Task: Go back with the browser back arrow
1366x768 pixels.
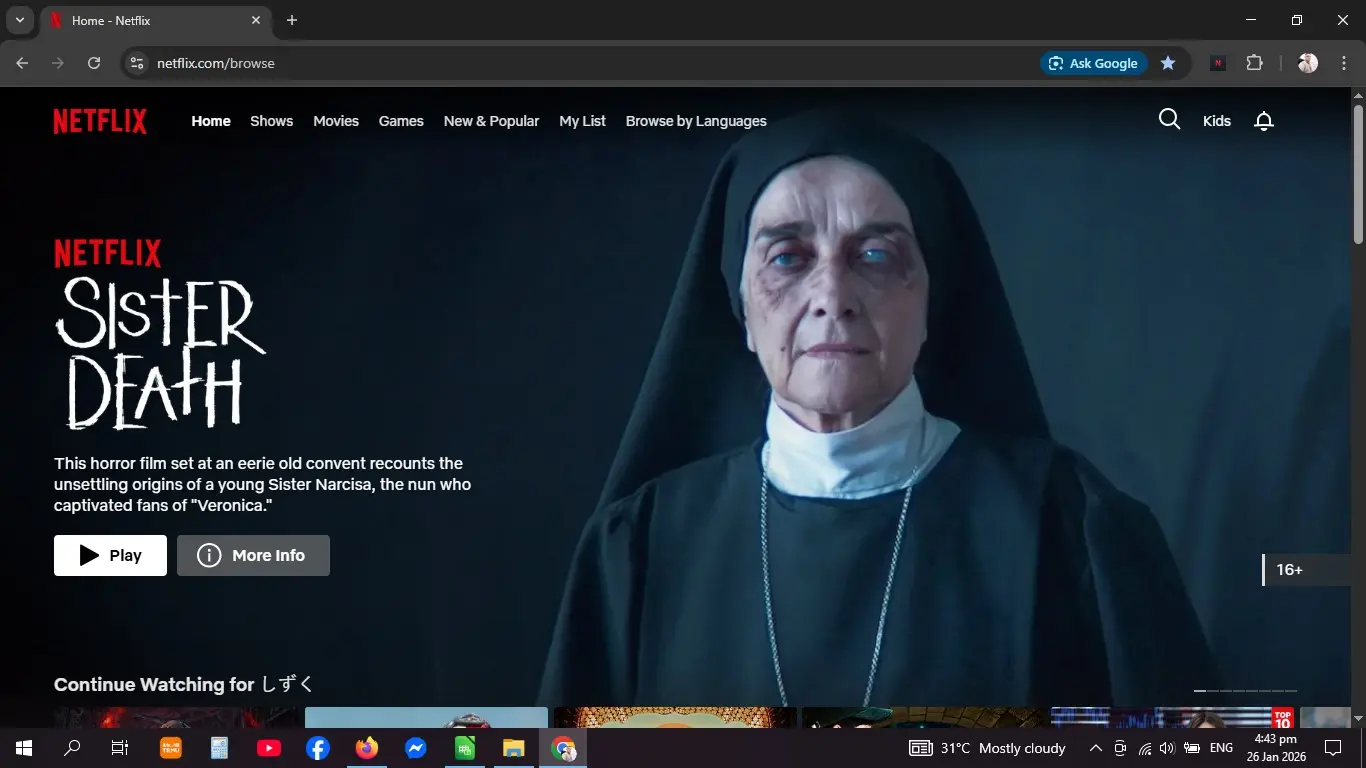Action: [x=22, y=63]
